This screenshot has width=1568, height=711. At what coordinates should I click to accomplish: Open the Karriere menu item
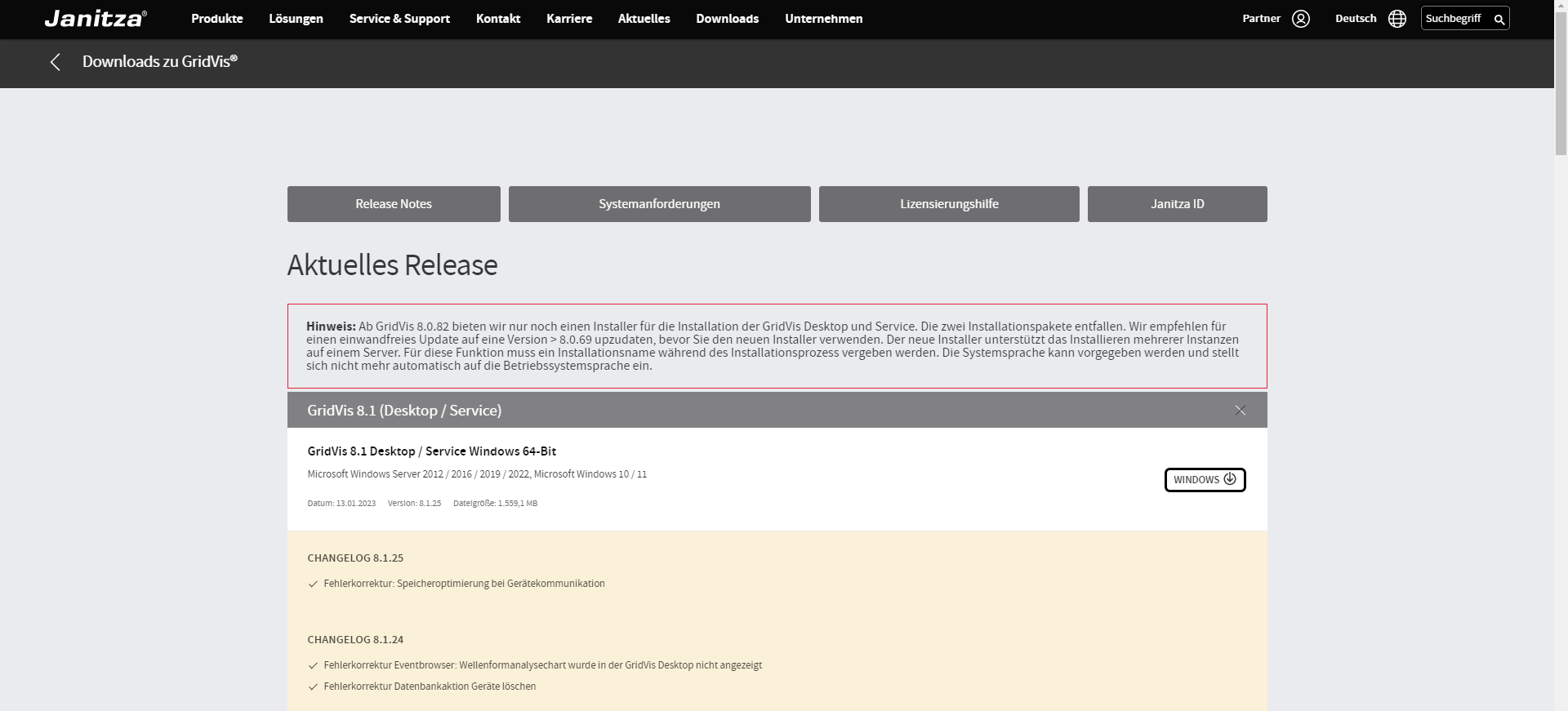(x=569, y=19)
